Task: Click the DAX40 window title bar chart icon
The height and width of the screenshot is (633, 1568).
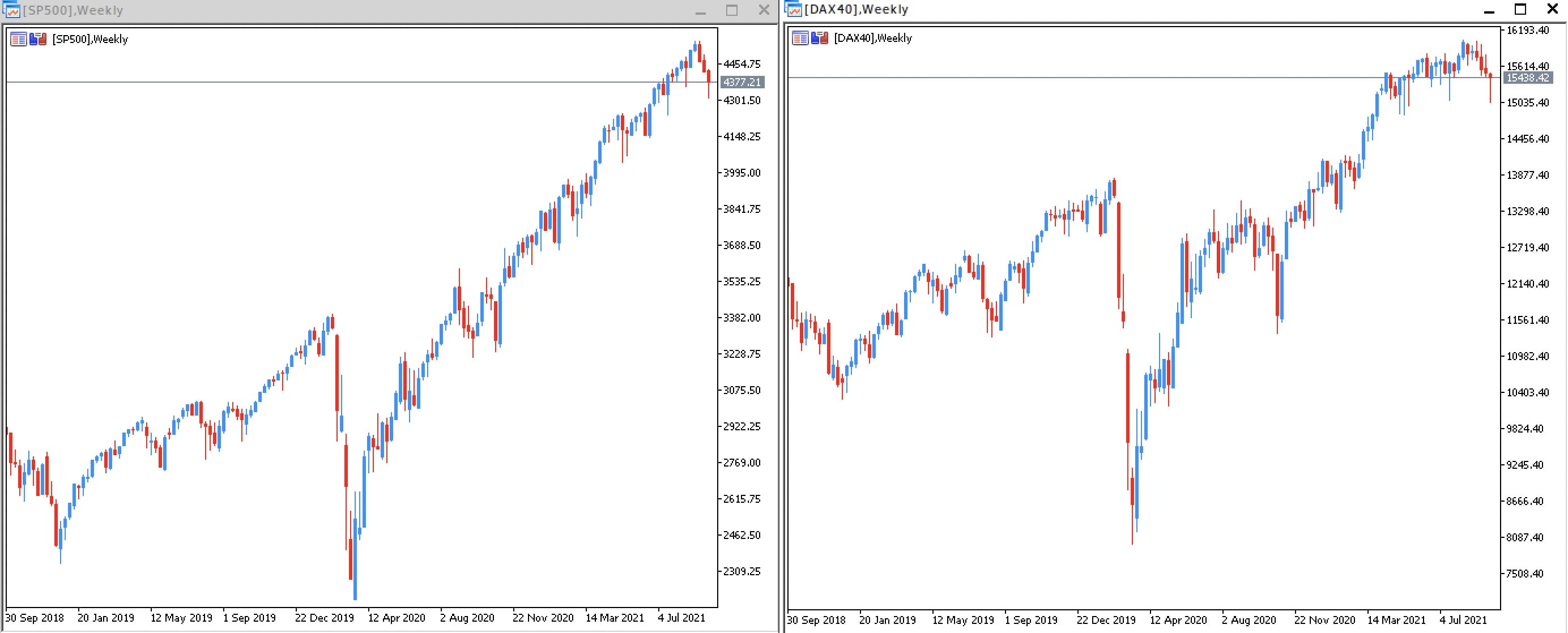Action: click(x=793, y=9)
